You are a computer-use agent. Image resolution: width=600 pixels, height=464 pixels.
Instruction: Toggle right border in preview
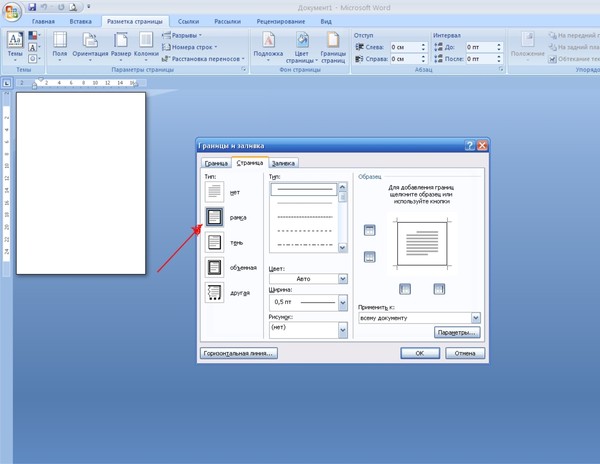439,289
